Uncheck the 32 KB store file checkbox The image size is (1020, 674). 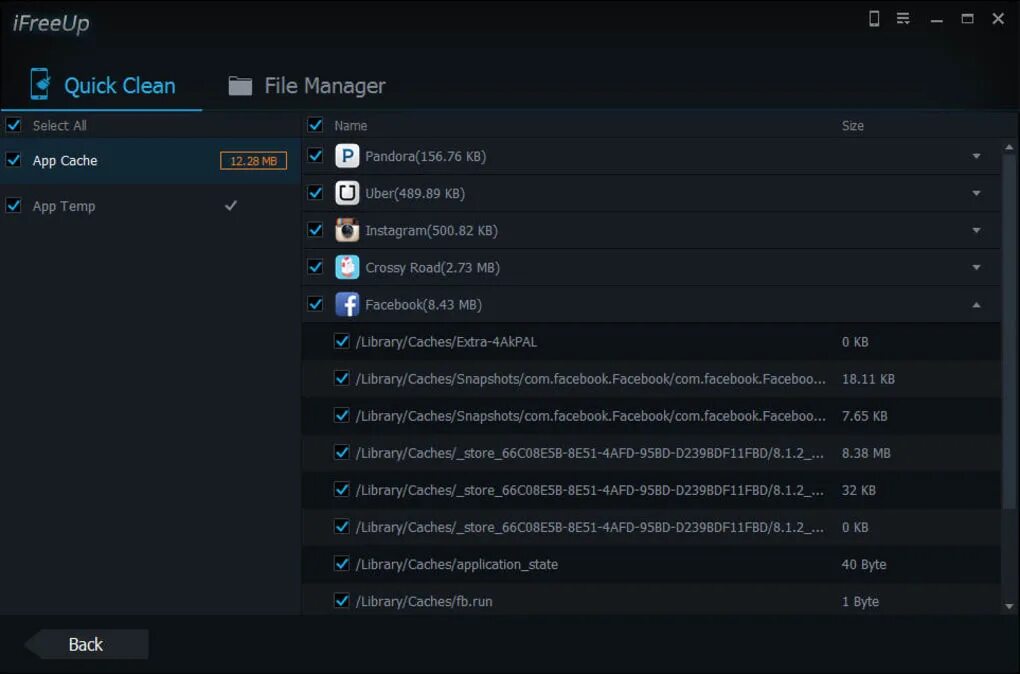(x=342, y=490)
